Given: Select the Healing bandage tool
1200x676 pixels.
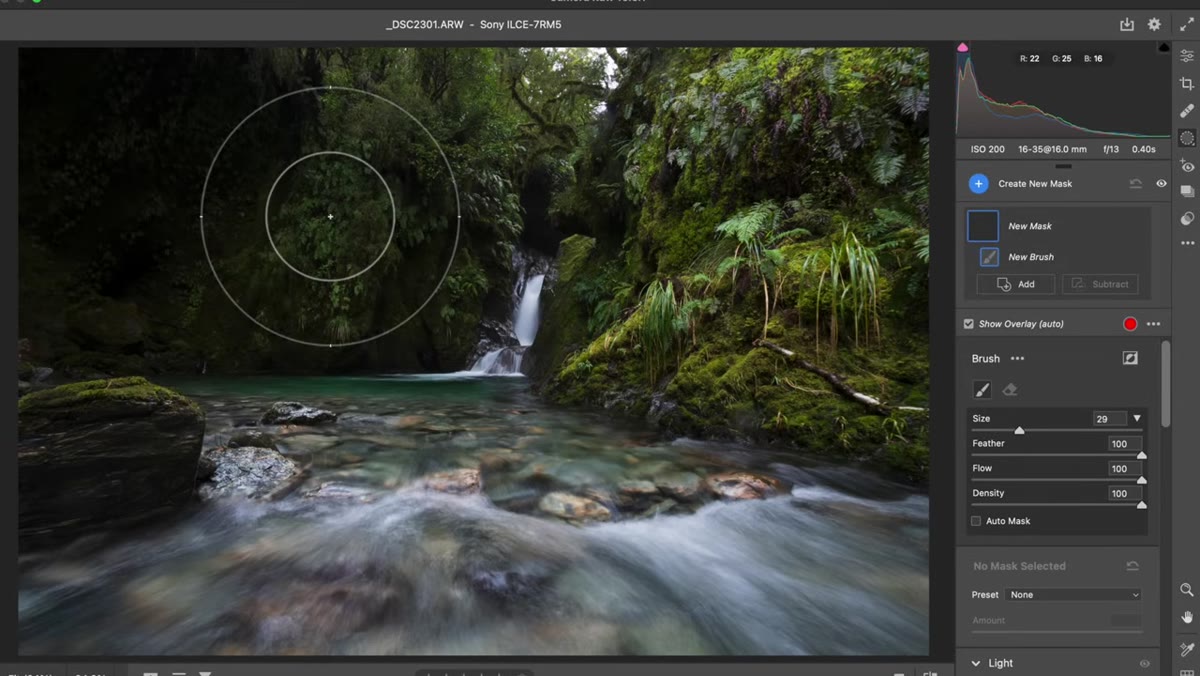Looking at the screenshot, I should click(1187, 111).
